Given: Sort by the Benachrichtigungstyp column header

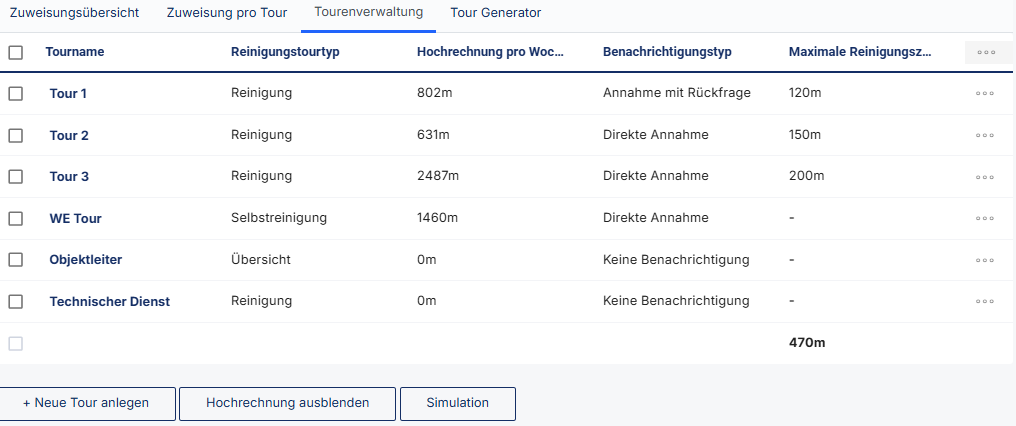Looking at the screenshot, I should tap(668, 52).
